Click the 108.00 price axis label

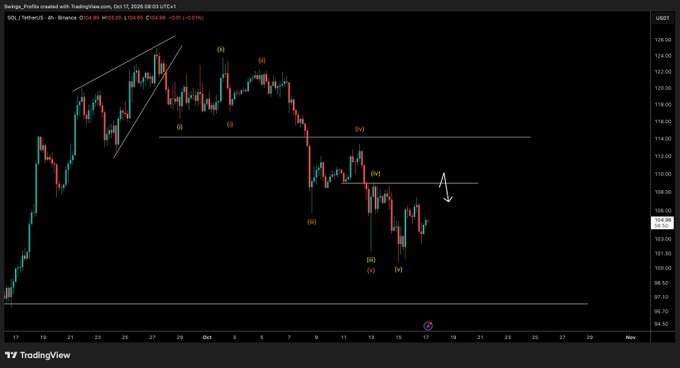(663, 192)
